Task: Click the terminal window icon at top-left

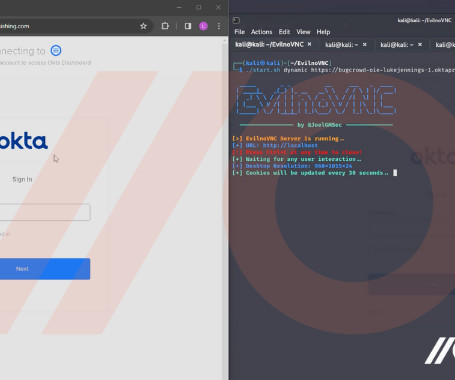Action: coord(236,20)
